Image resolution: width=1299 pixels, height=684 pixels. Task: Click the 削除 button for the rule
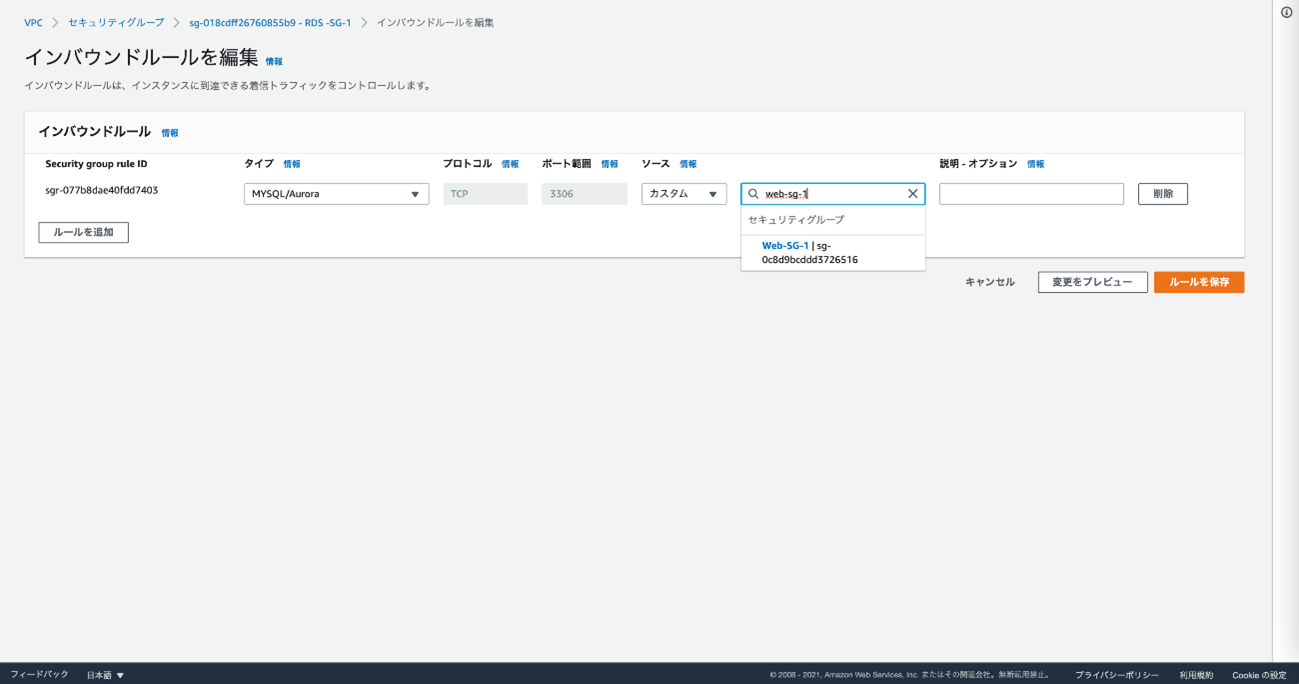1162,194
